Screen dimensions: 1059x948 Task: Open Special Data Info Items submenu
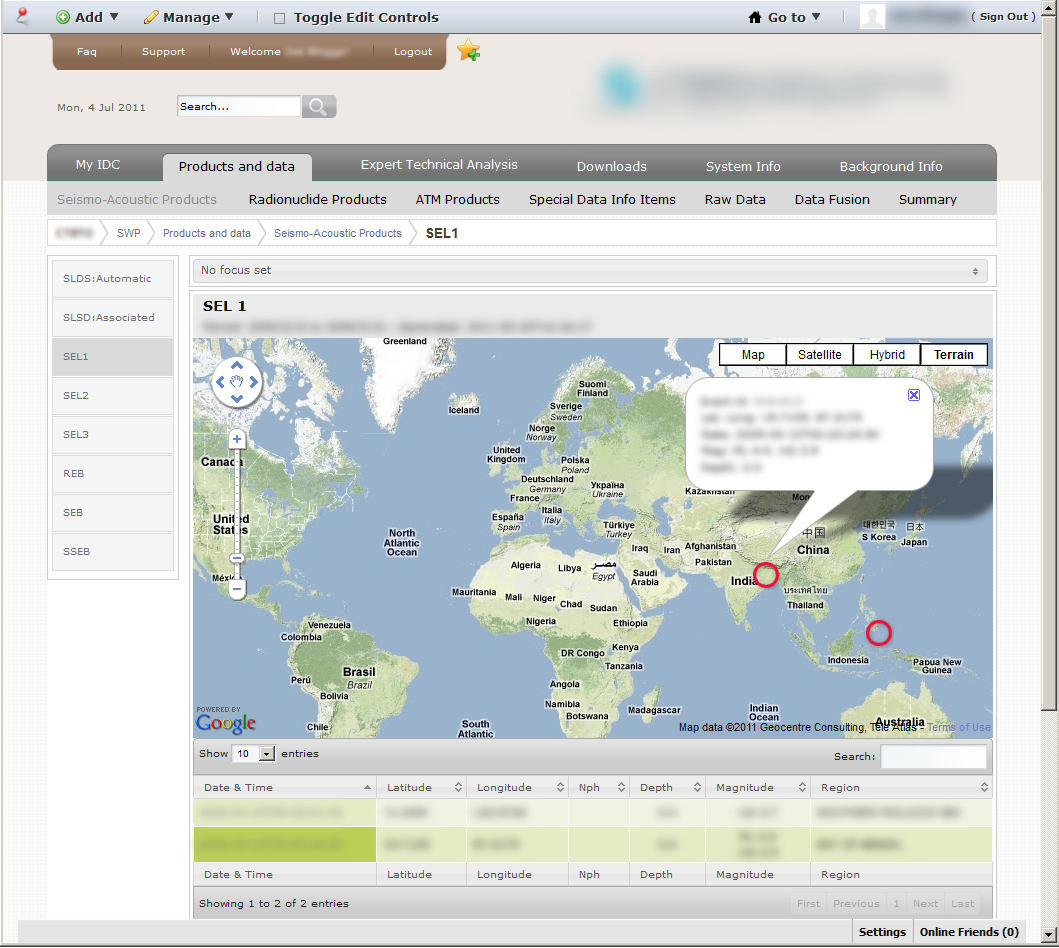602,200
